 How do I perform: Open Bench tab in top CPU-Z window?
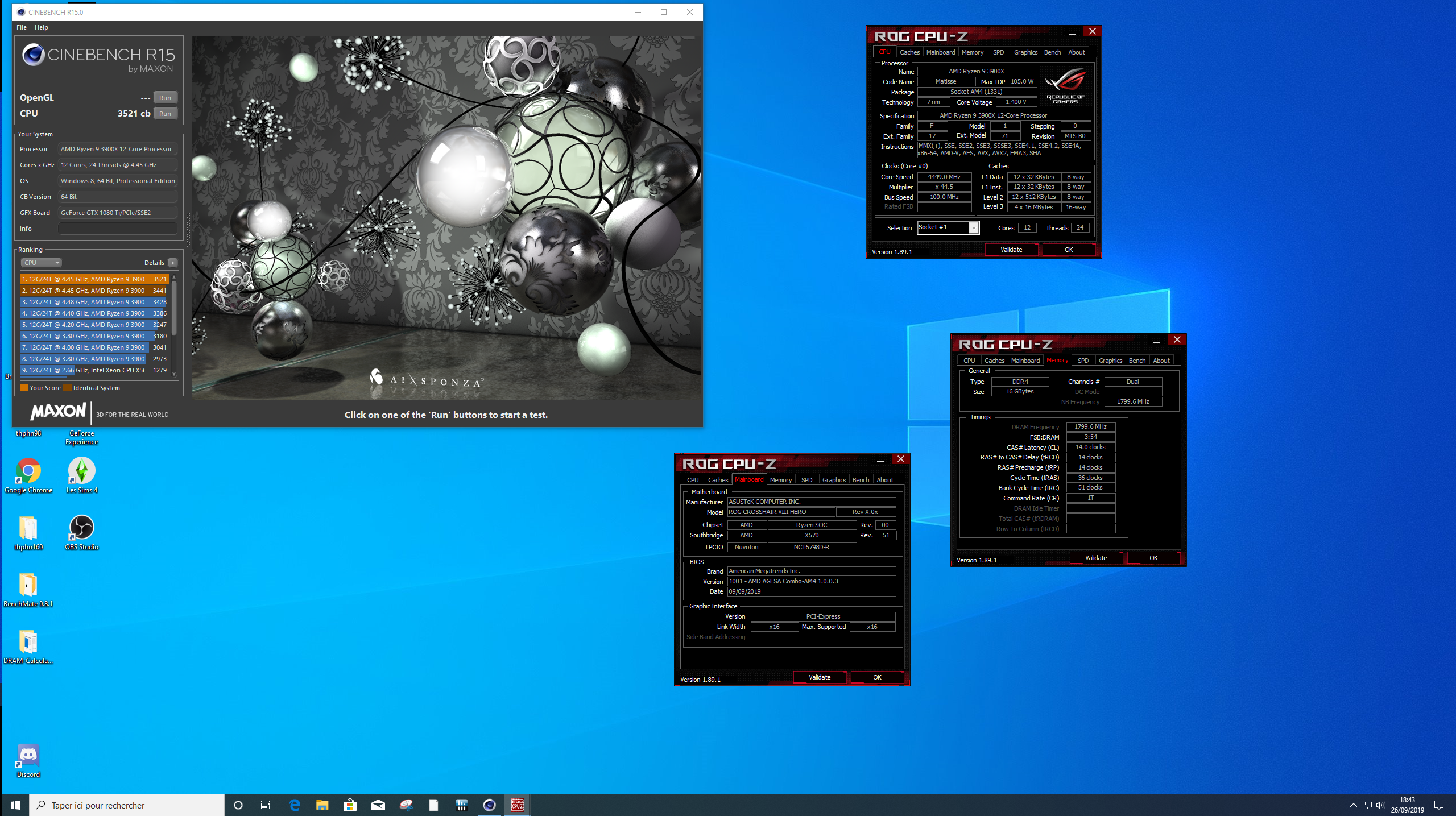pos(1052,52)
